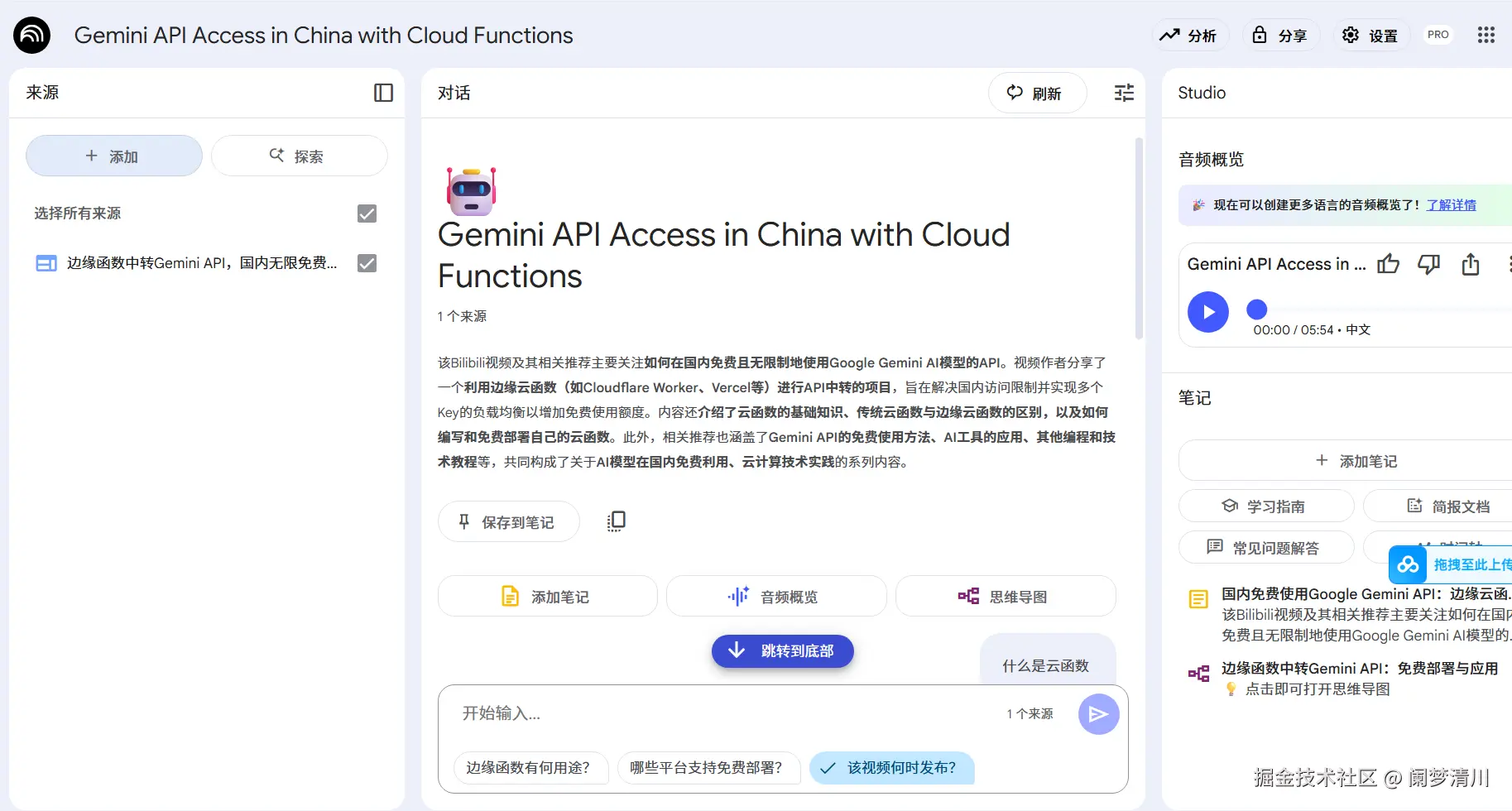Screen dimensions: 1512x811
Task: Click the 刷新 refresh button
Action: point(1037,94)
